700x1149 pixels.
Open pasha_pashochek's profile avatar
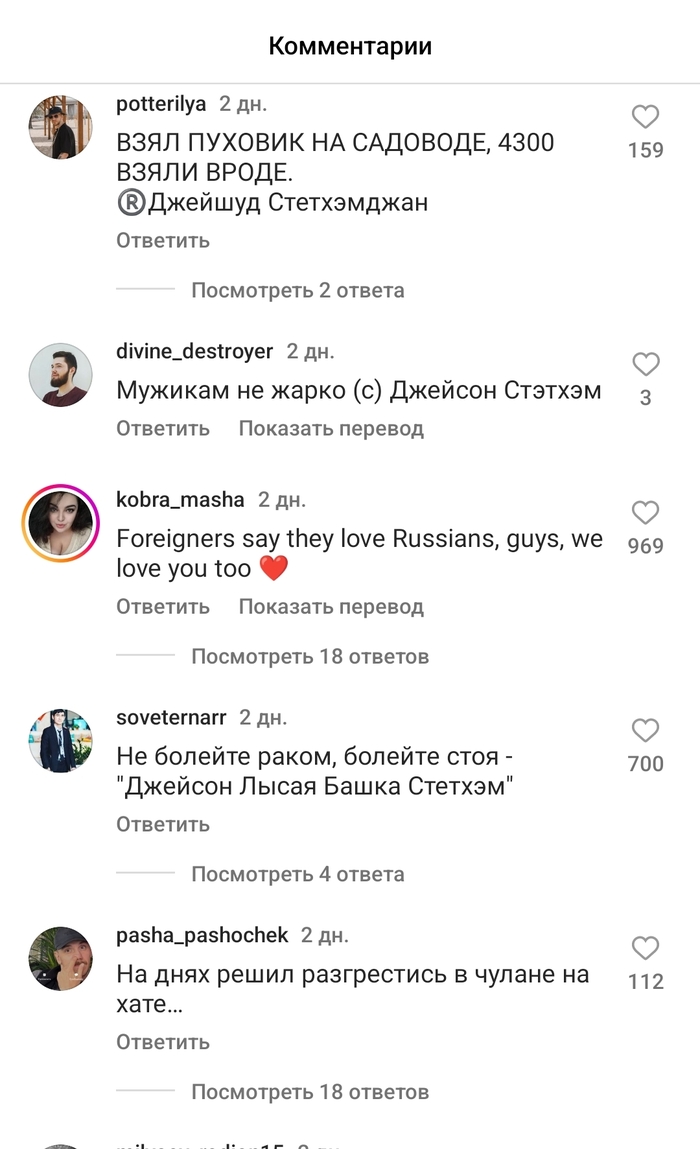[x=60, y=959]
